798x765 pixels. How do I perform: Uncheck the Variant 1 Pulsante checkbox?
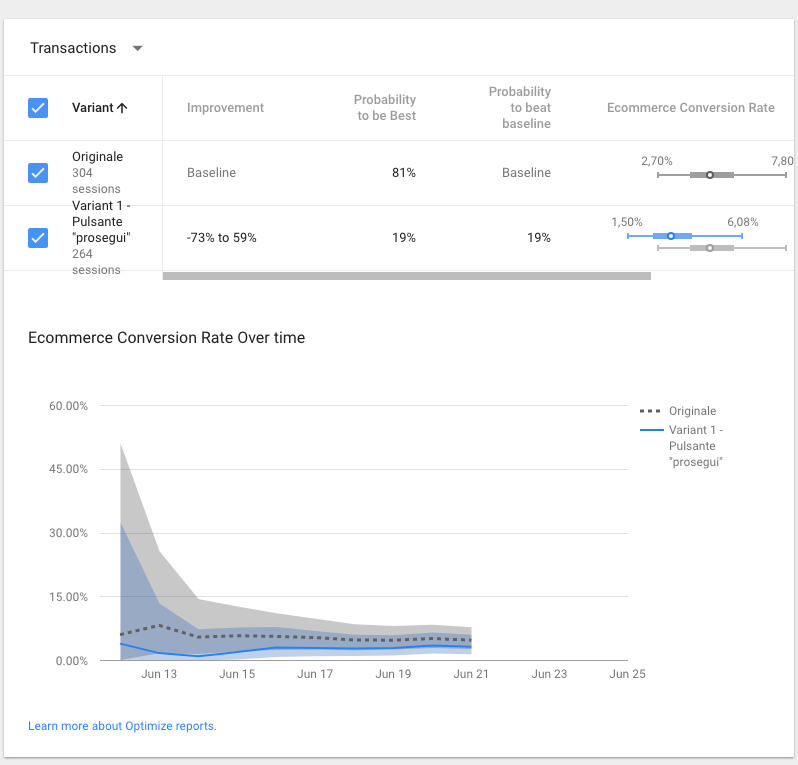click(x=38, y=238)
